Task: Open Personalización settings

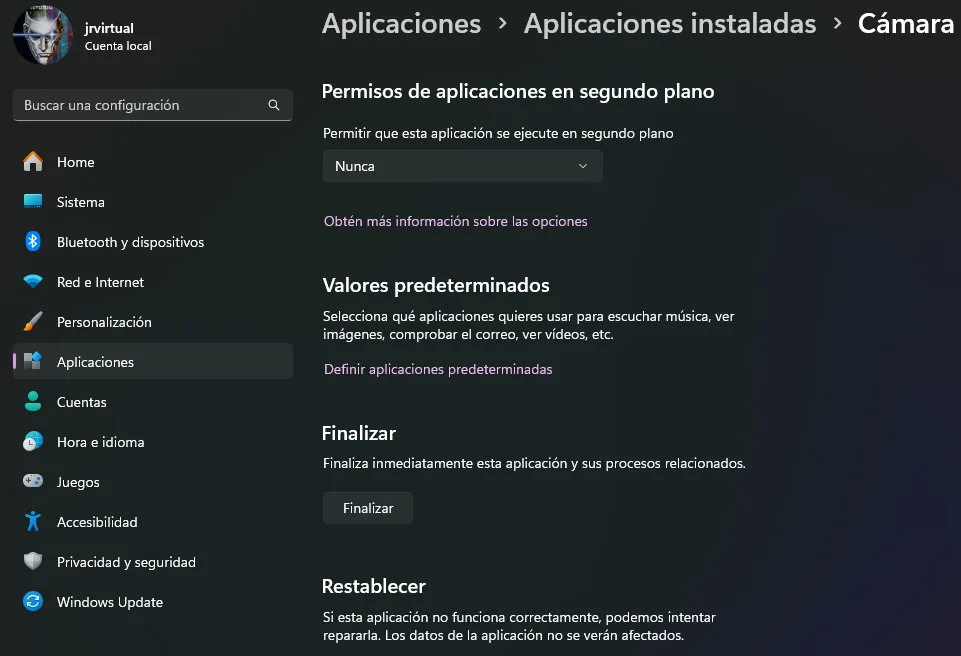Action: [153, 322]
